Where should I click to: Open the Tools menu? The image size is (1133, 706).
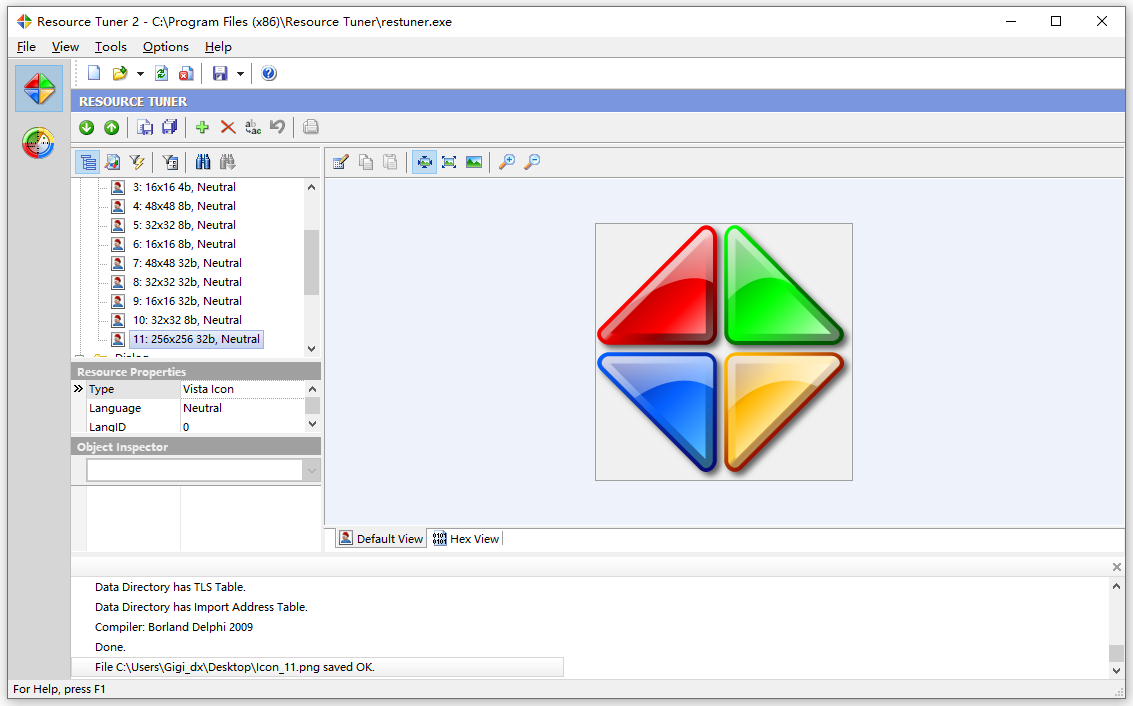click(111, 46)
